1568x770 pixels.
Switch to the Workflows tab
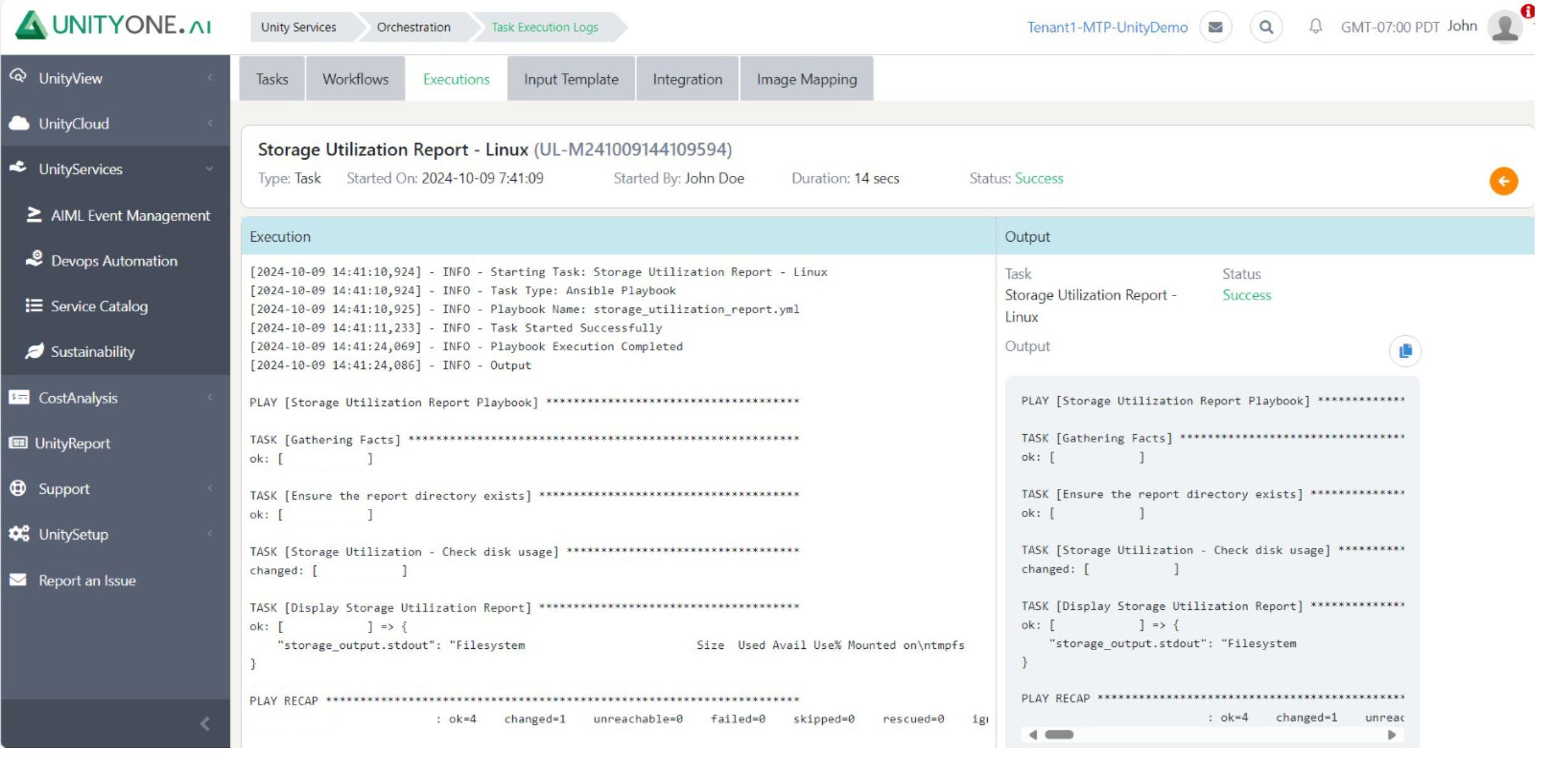(x=356, y=79)
